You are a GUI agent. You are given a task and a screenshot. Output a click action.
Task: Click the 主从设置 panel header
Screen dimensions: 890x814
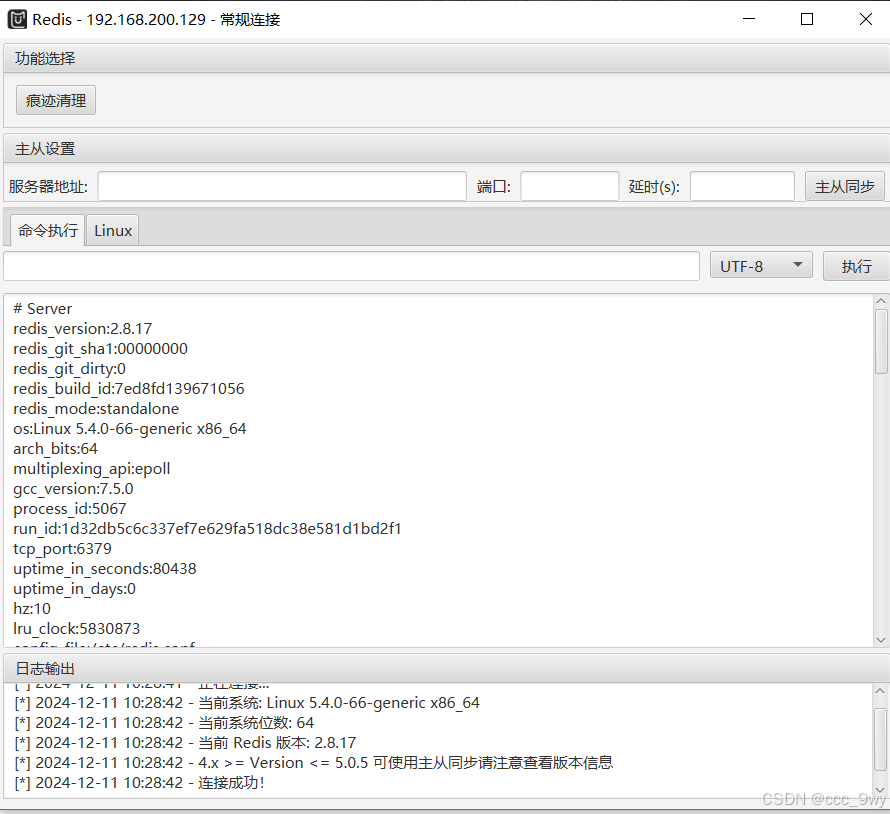[x=446, y=149]
